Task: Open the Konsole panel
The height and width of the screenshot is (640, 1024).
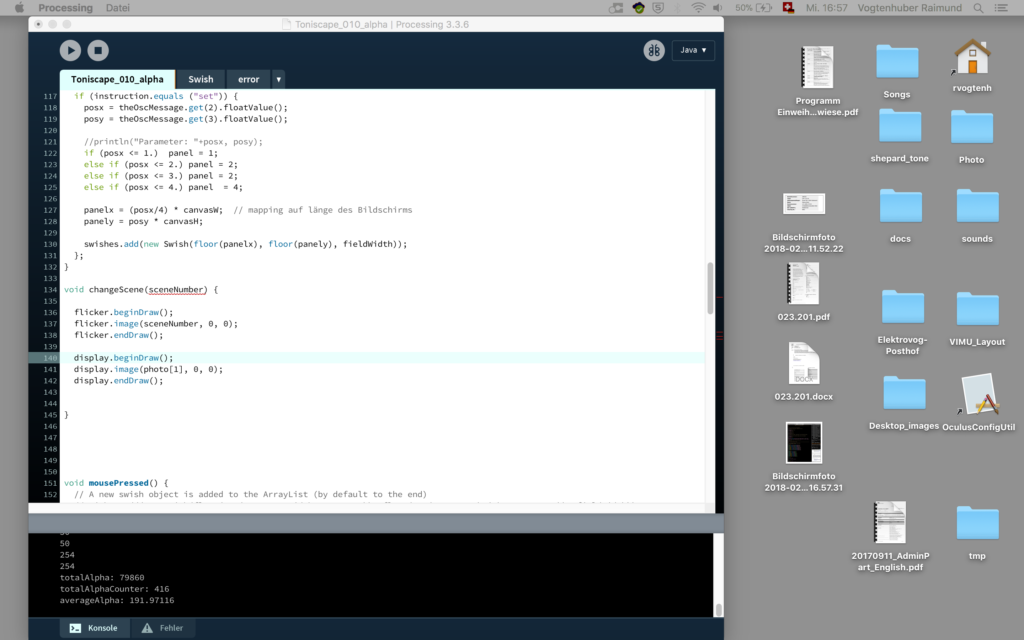Action: 95,628
